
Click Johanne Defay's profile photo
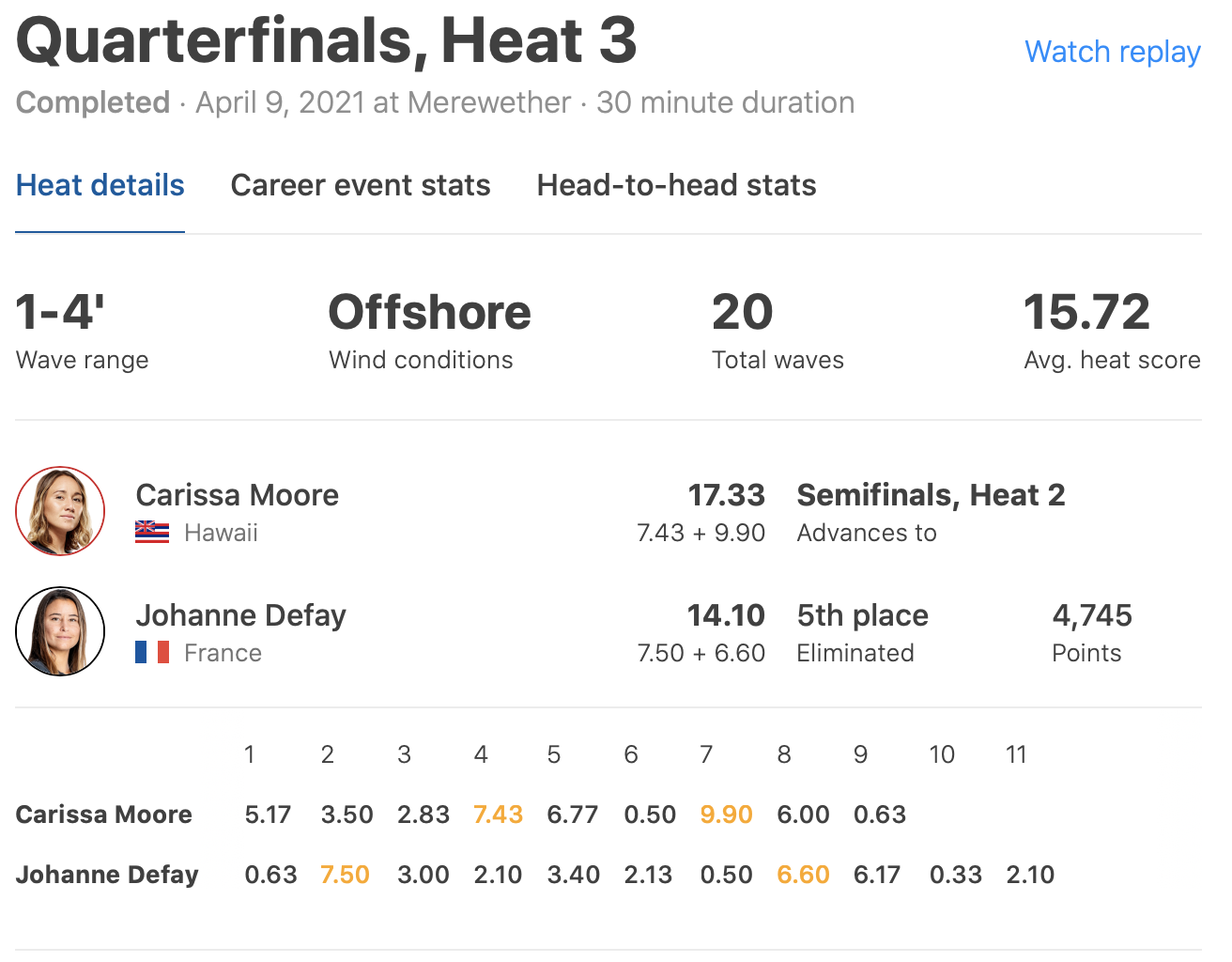click(x=60, y=631)
